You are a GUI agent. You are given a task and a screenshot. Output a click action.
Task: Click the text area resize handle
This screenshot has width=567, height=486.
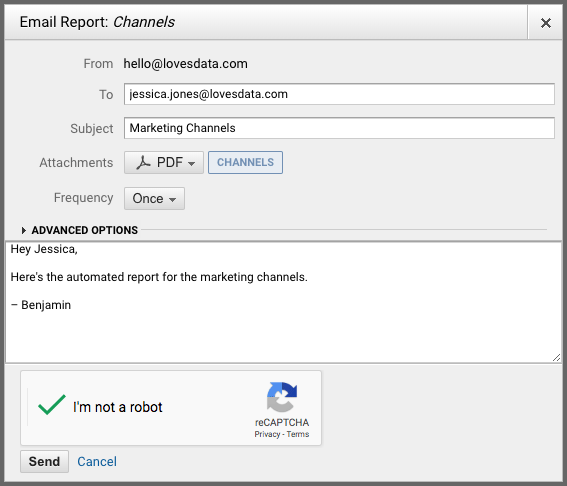coord(557,358)
